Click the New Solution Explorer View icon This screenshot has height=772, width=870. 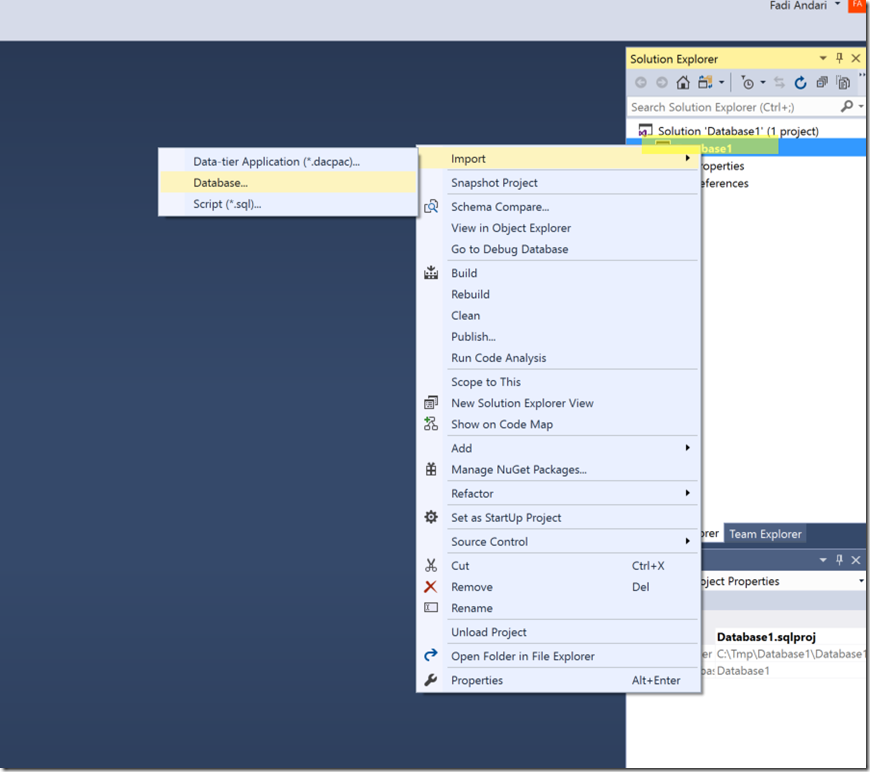pos(431,402)
